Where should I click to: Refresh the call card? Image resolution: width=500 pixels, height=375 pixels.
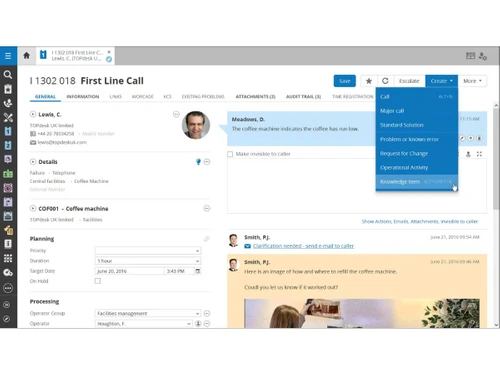385,81
